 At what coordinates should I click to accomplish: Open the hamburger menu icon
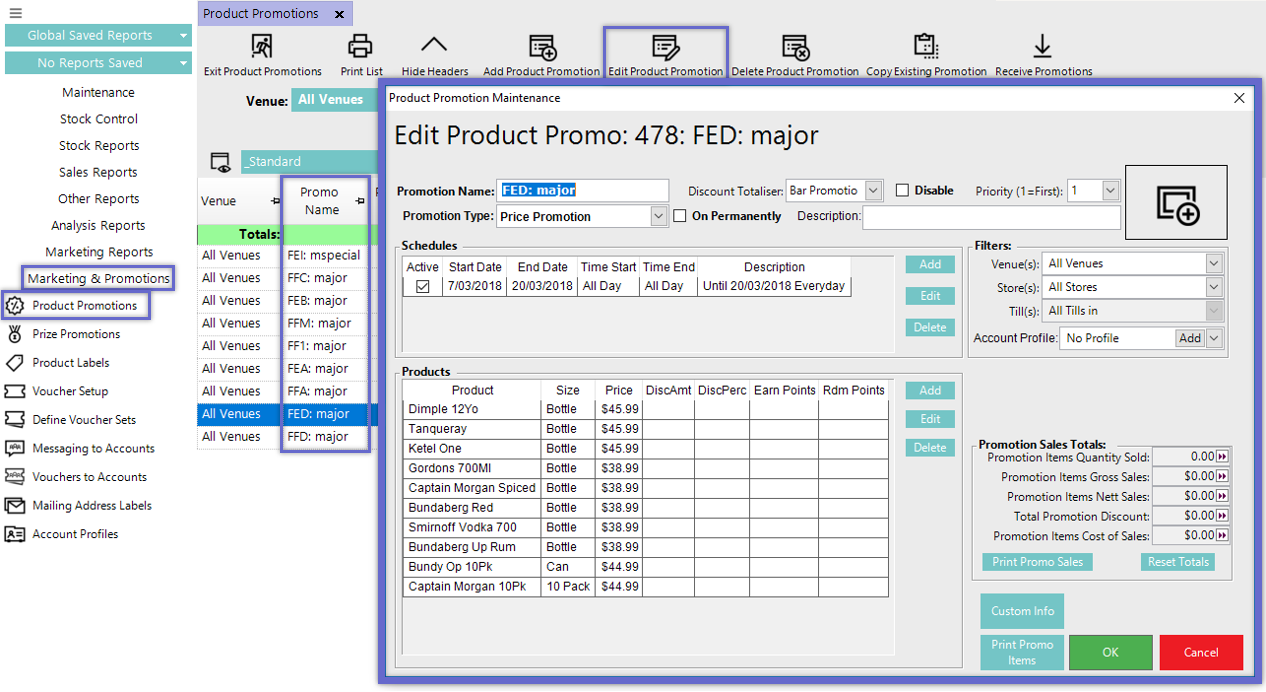click(x=15, y=13)
